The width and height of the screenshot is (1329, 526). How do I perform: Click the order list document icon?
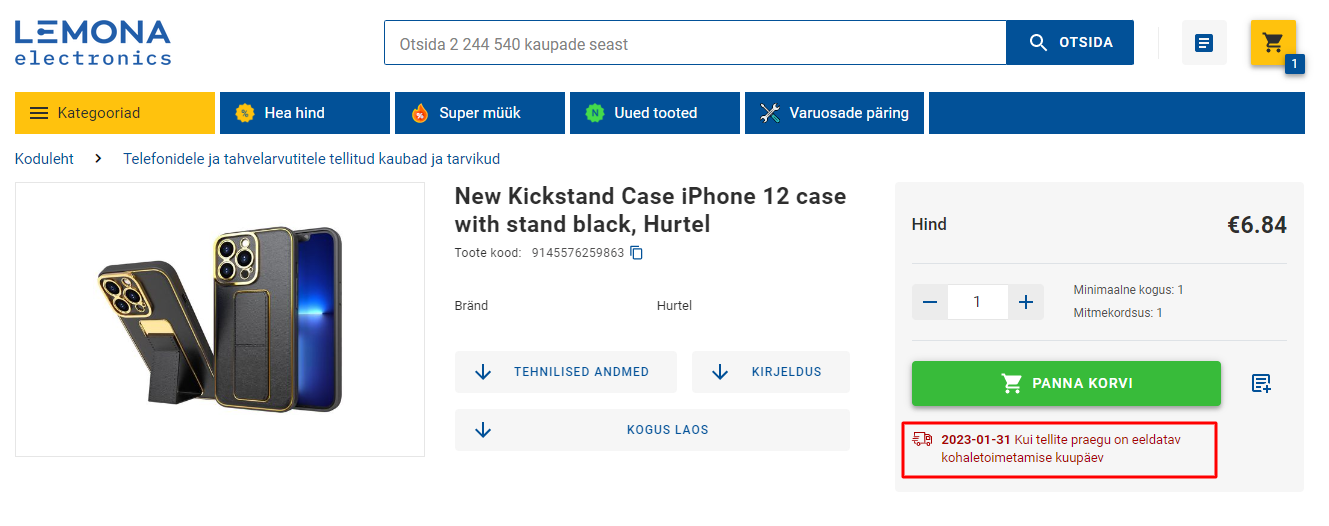[x=1204, y=43]
